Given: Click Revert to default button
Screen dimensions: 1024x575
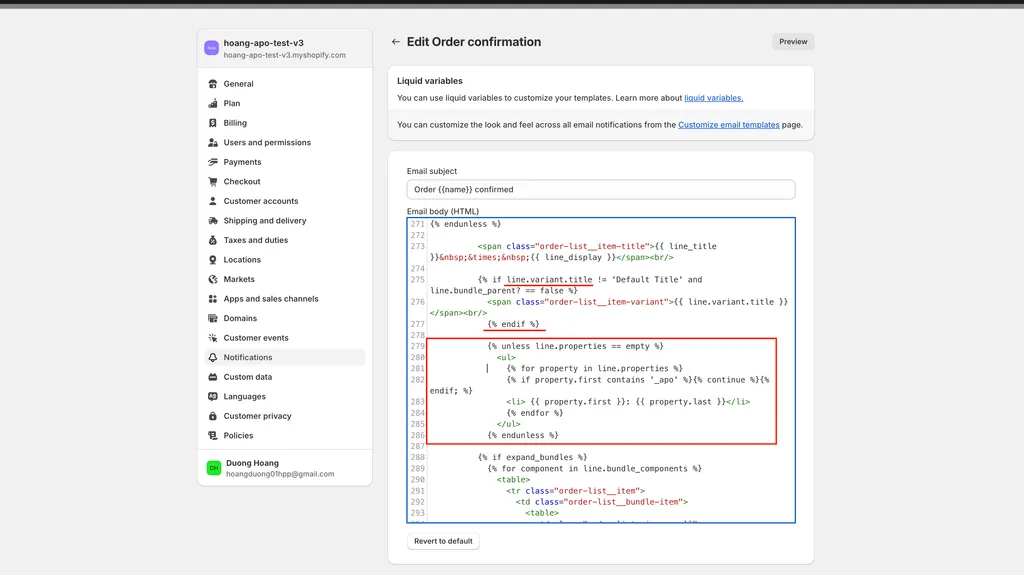Looking at the screenshot, I should (x=443, y=541).
